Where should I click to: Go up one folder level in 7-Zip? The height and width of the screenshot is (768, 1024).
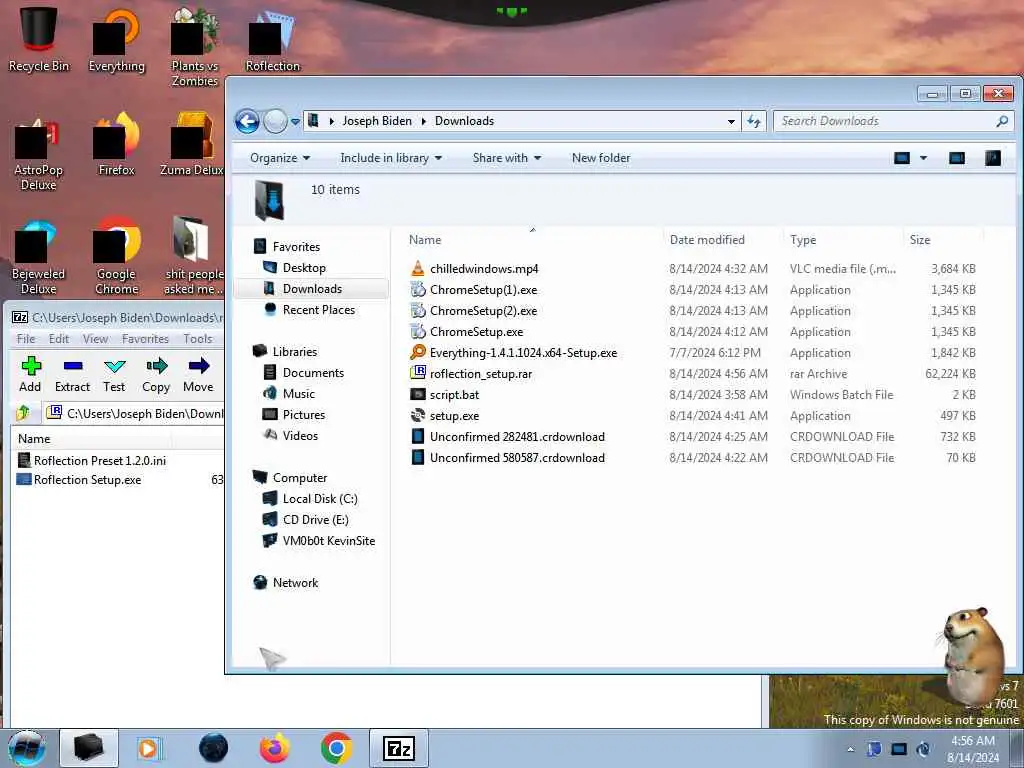click(24, 413)
